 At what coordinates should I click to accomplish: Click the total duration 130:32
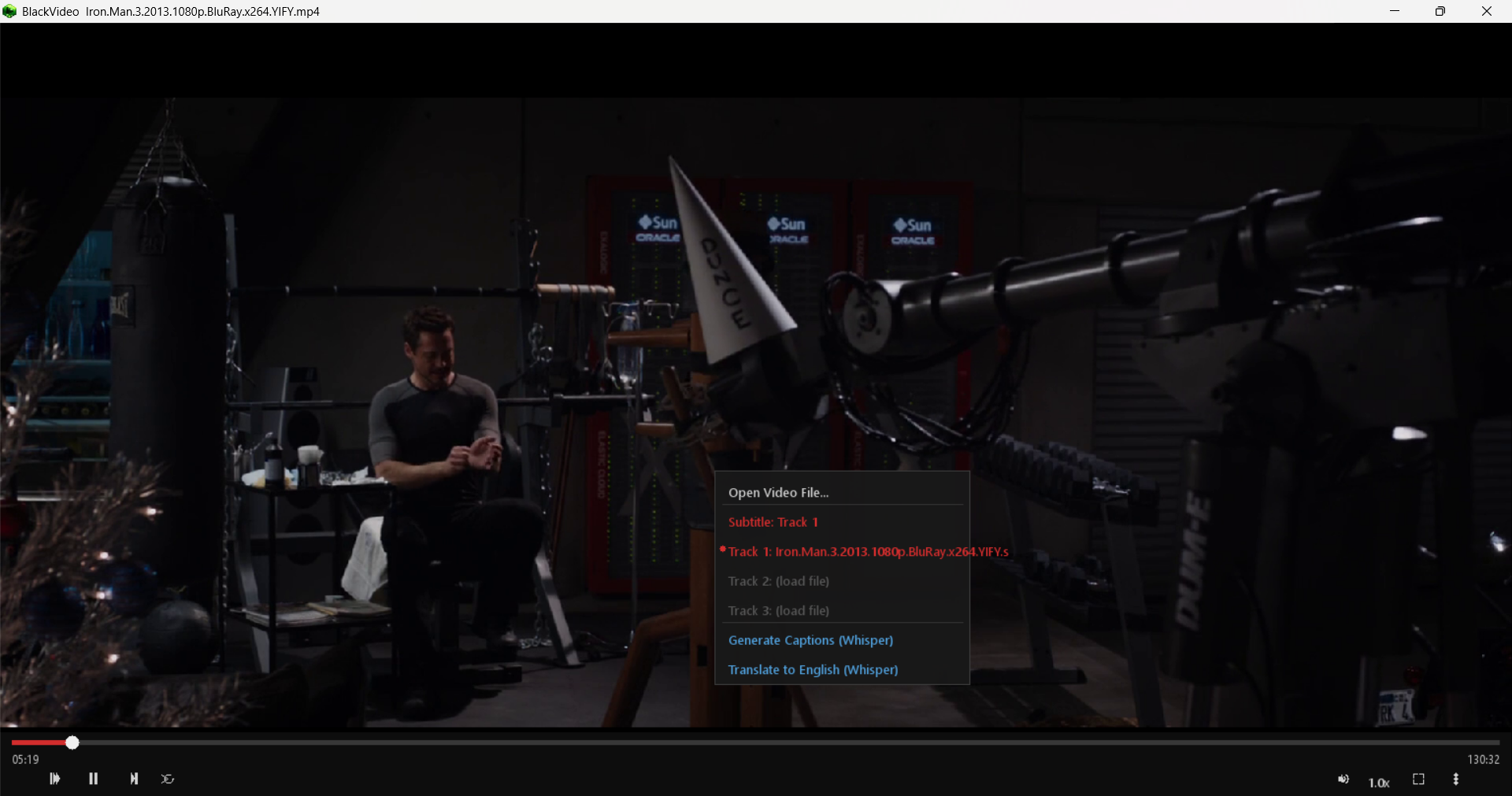coord(1484,760)
